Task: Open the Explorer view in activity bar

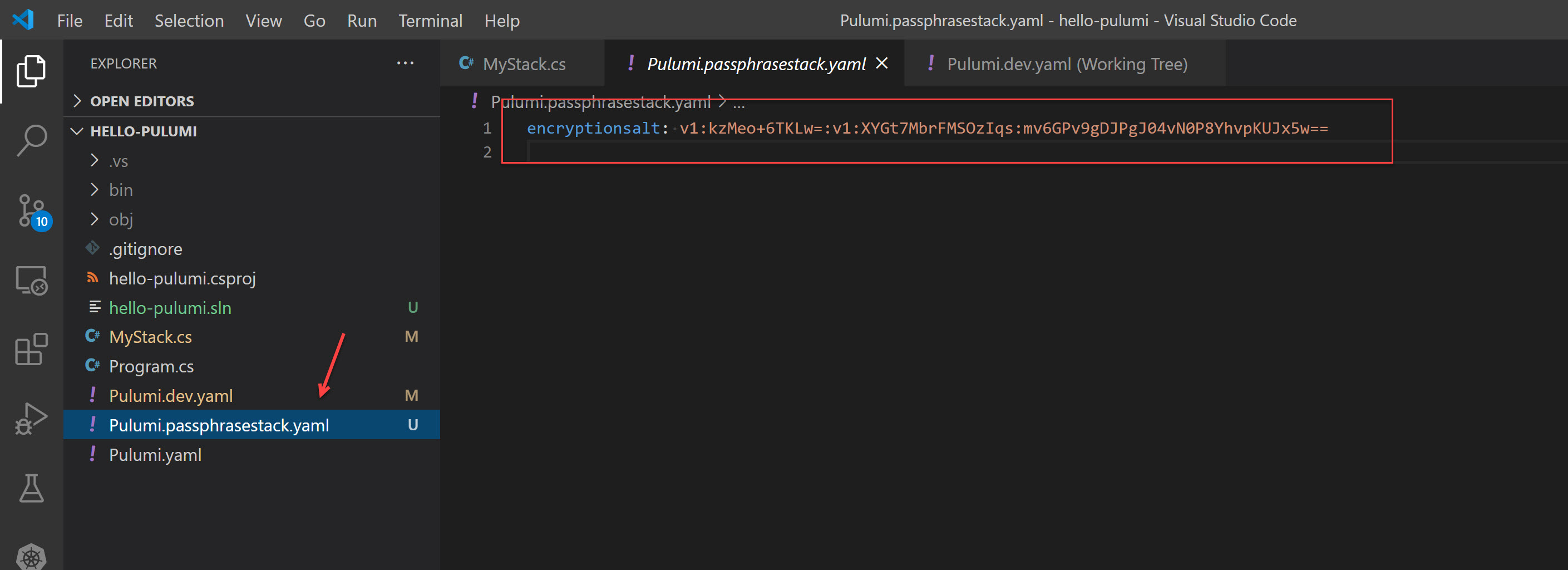Action: 31,71
